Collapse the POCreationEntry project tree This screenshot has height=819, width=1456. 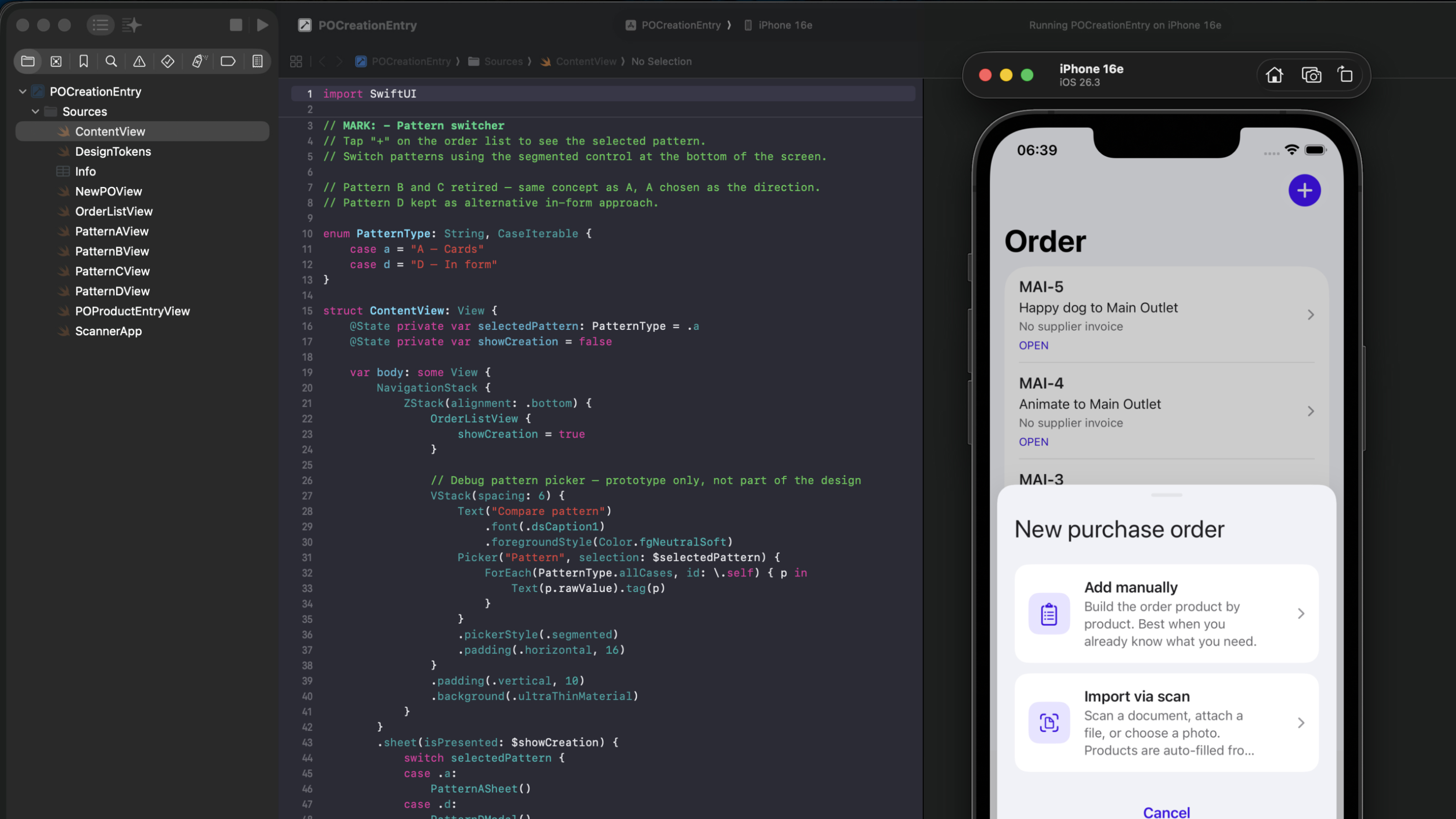pyautogui.click(x=23, y=91)
